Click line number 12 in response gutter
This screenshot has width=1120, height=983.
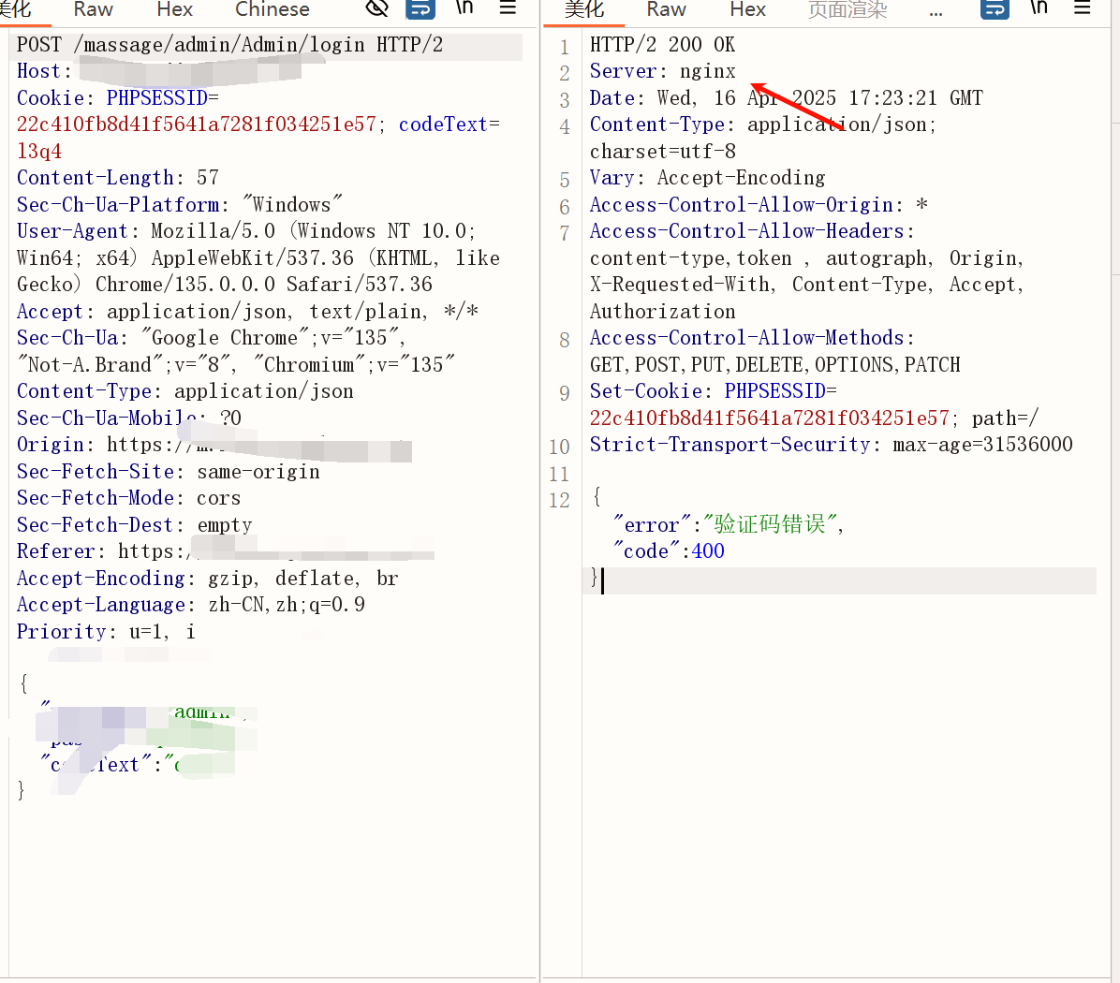point(559,500)
